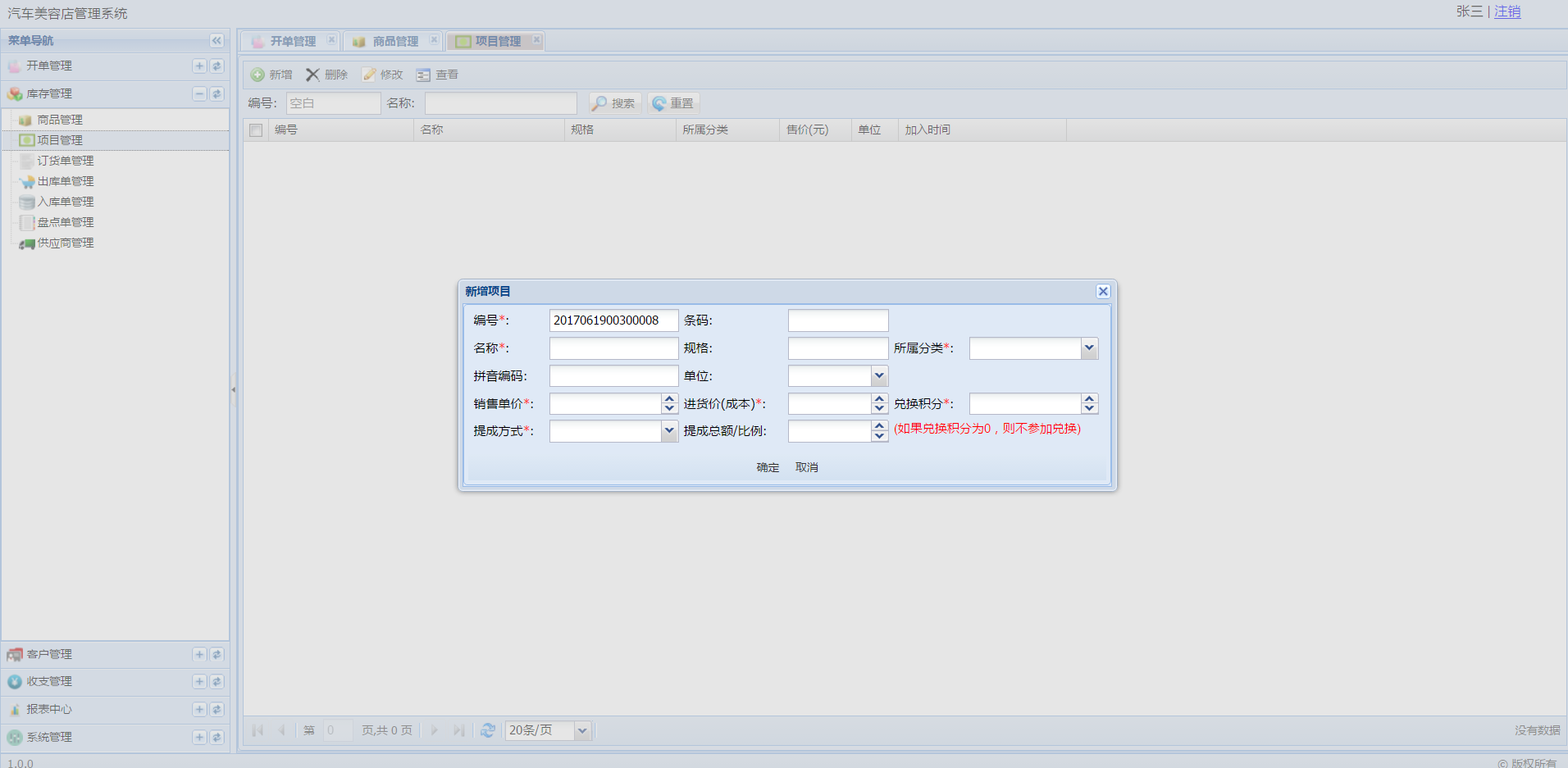Open 商品管理 in the sidebar tree
This screenshot has width=1568, height=768.
[60, 120]
